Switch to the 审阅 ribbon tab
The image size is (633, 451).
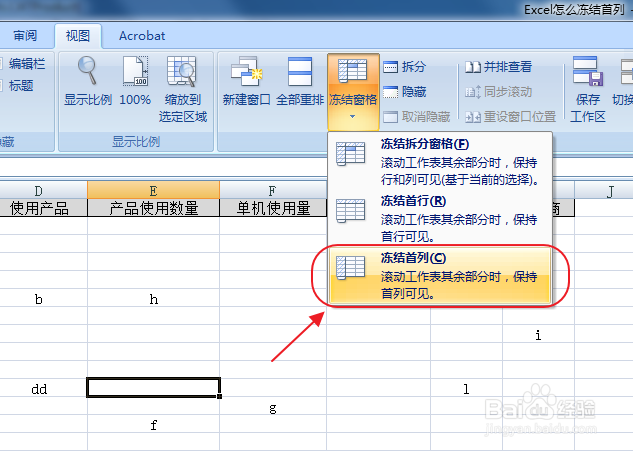[x=25, y=36]
